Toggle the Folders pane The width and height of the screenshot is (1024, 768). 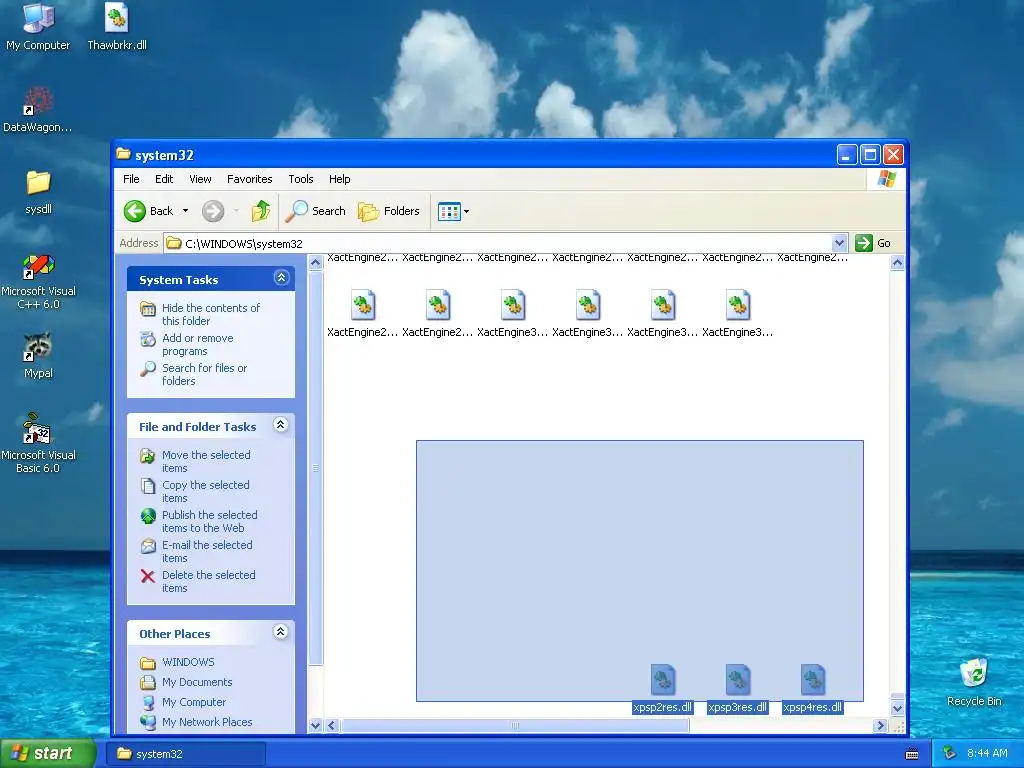[389, 211]
